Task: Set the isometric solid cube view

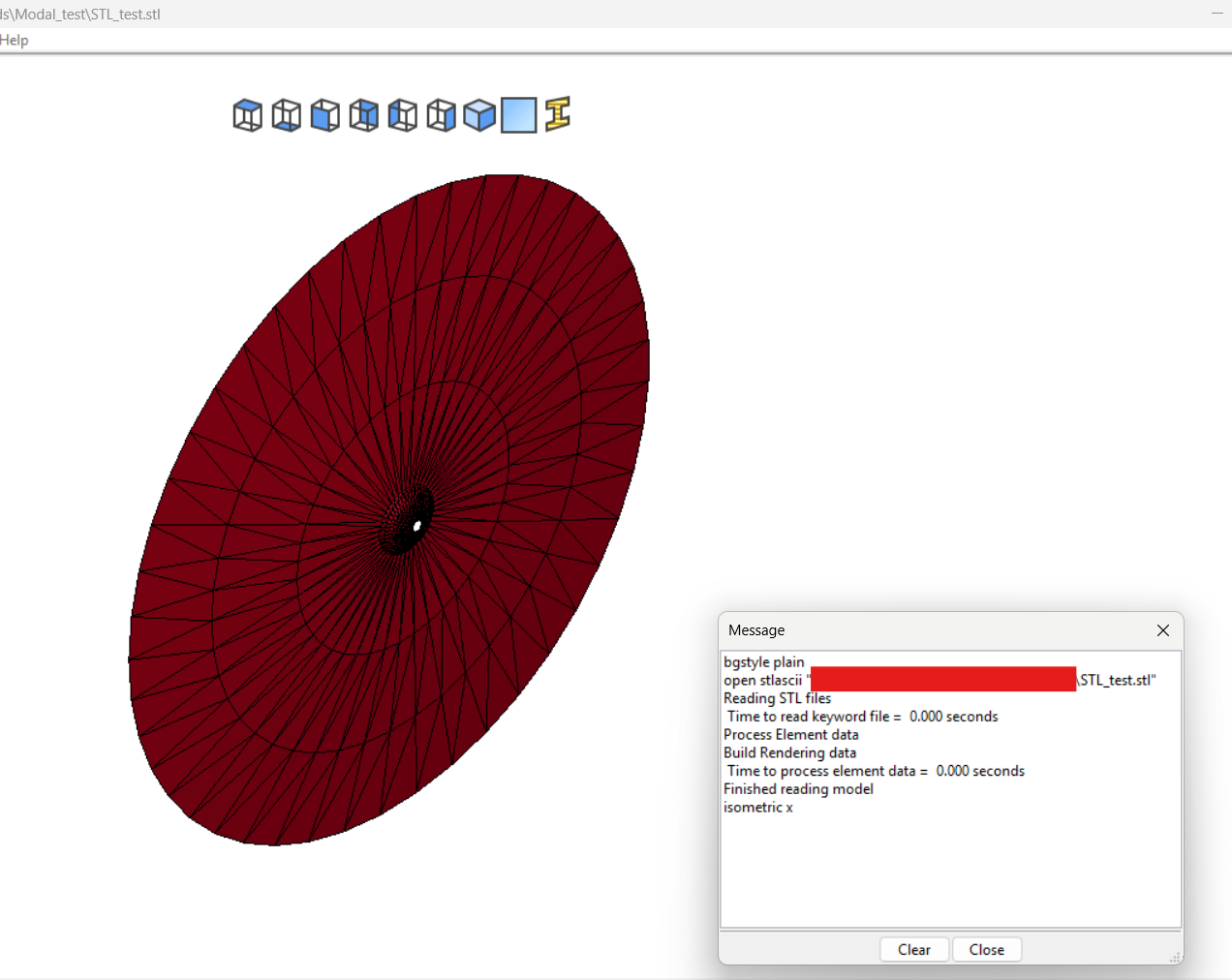Action: tap(479, 115)
